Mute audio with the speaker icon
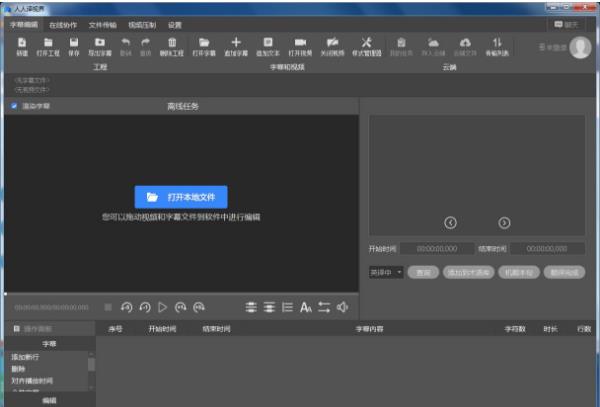600x407 pixels. (342, 307)
